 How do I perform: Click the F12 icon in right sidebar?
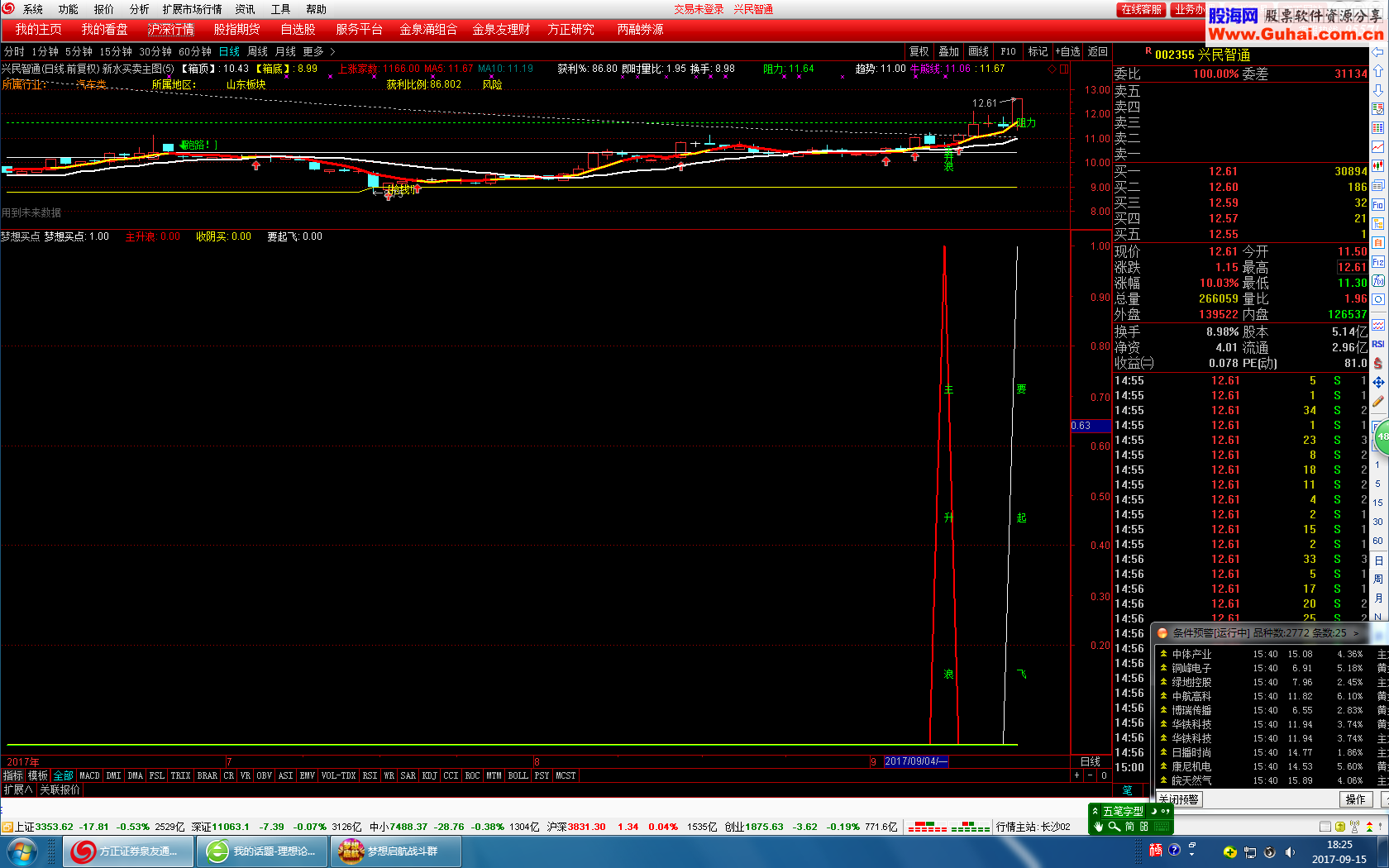point(1377,262)
